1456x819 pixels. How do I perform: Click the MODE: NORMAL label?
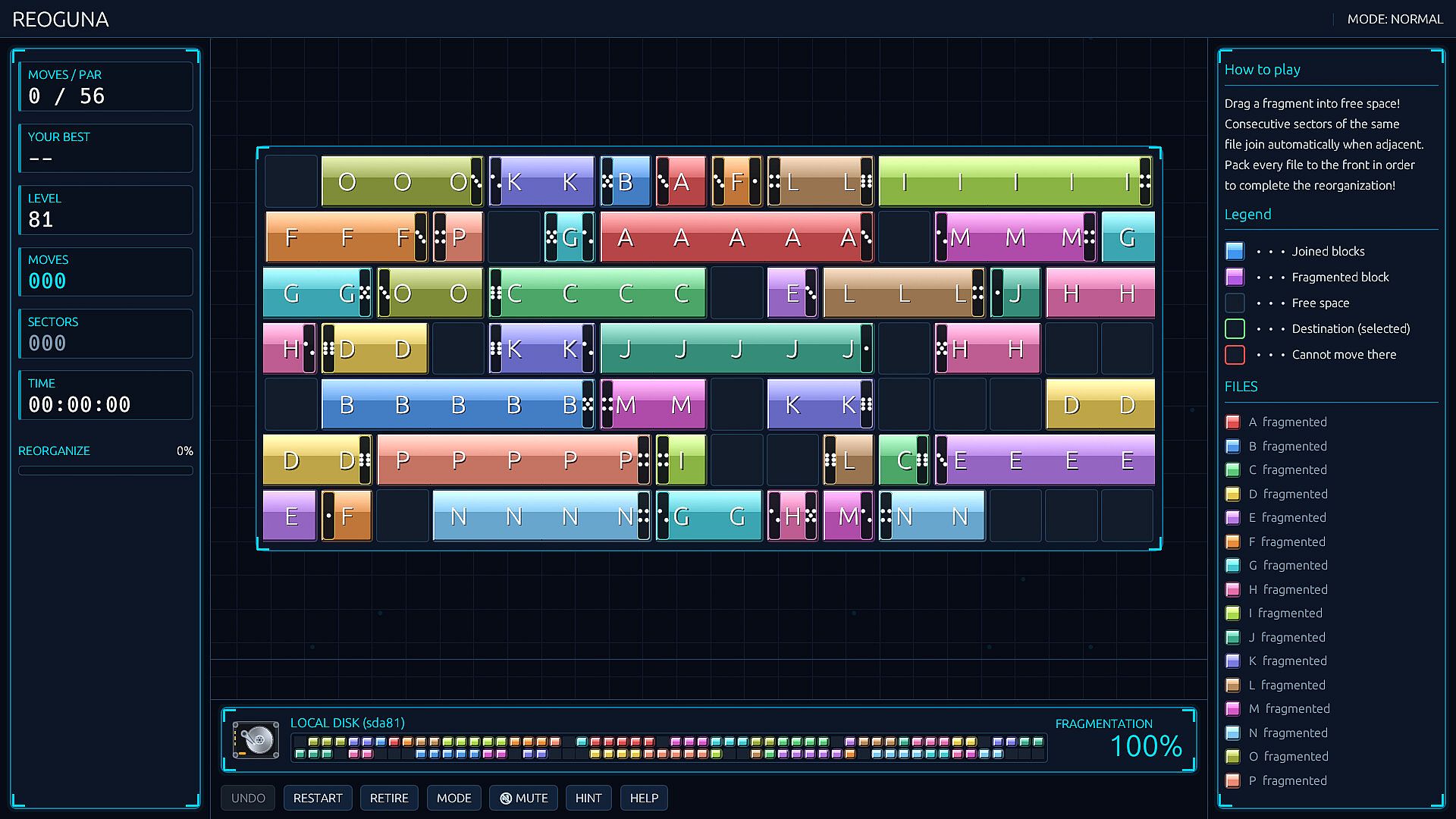(1395, 19)
